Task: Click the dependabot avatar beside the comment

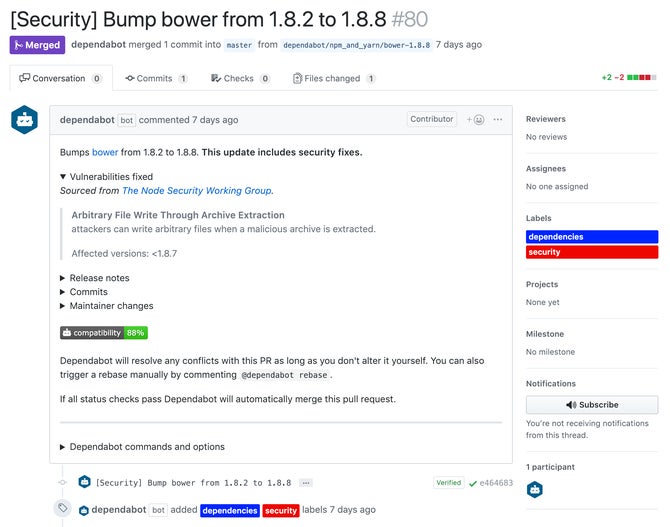Action: coord(24,120)
